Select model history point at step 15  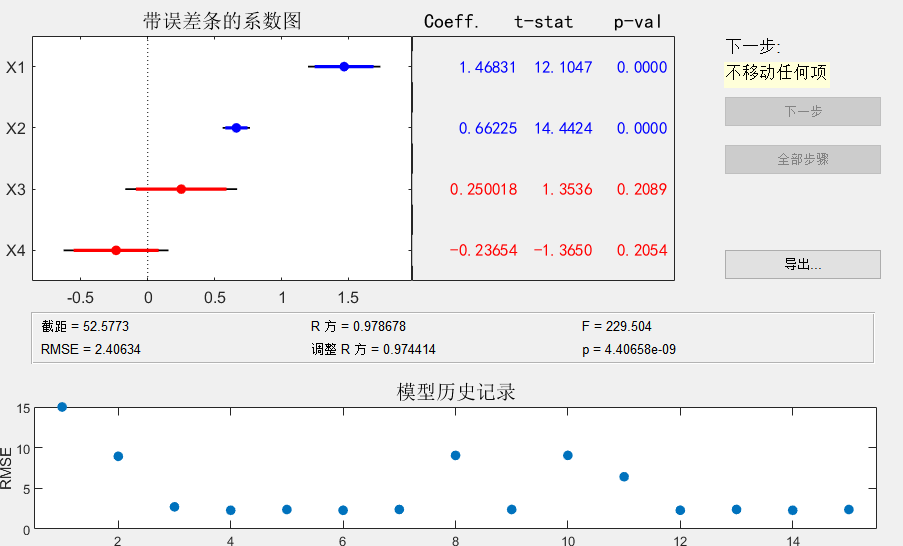click(x=849, y=510)
